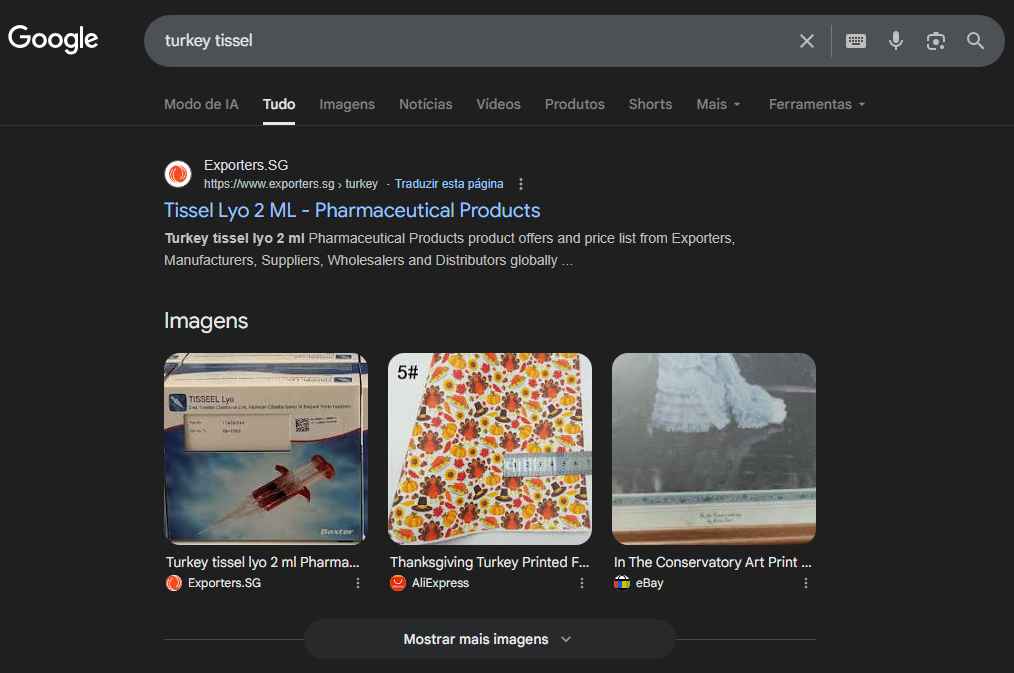
Task: Open Tissel Lyo 2 ML result link
Action: pyautogui.click(x=352, y=210)
